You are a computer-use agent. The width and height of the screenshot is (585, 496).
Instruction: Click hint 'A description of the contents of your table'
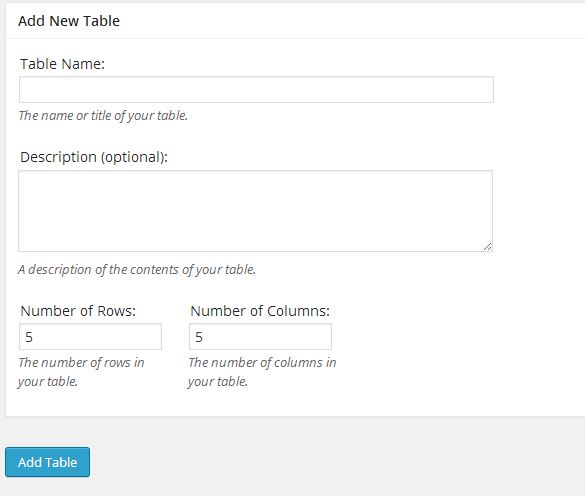pos(137,269)
